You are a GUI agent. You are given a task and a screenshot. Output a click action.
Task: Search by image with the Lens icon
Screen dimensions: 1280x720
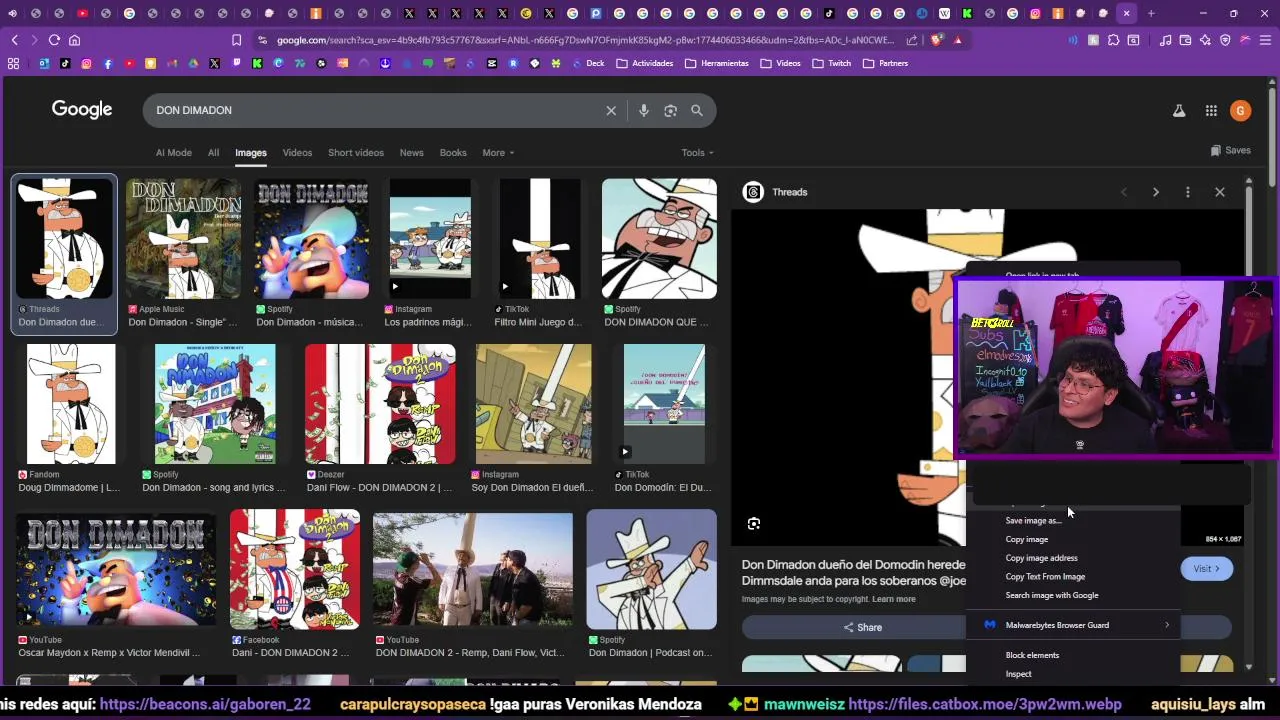point(670,110)
